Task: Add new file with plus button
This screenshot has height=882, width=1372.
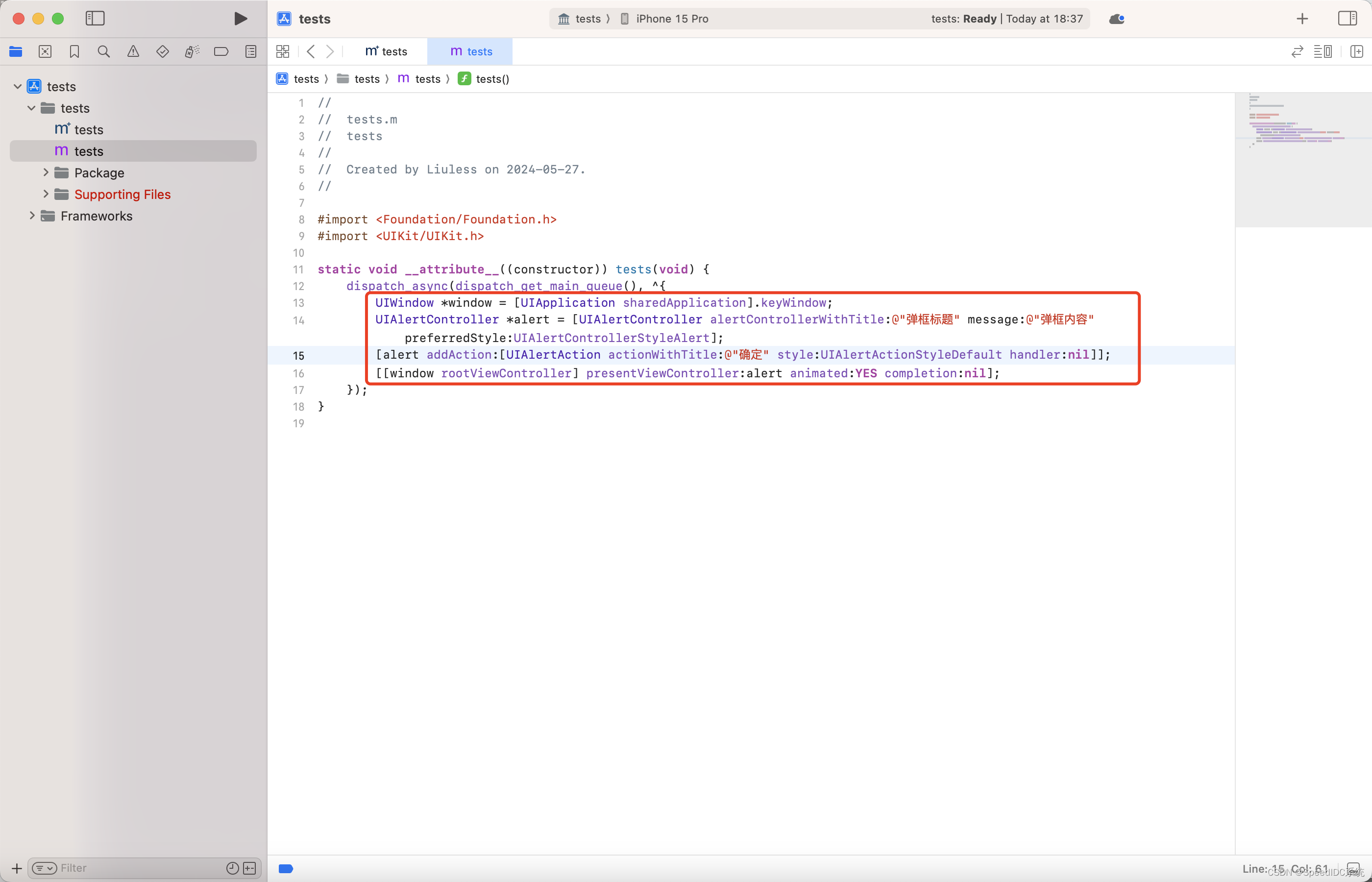Action: click(17, 868)
